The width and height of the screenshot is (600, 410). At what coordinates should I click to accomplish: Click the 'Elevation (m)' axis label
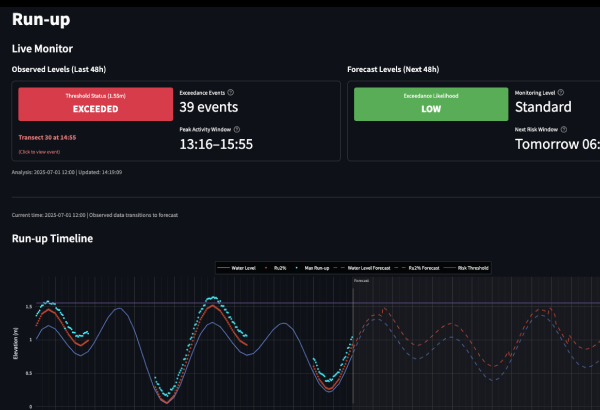16,343
